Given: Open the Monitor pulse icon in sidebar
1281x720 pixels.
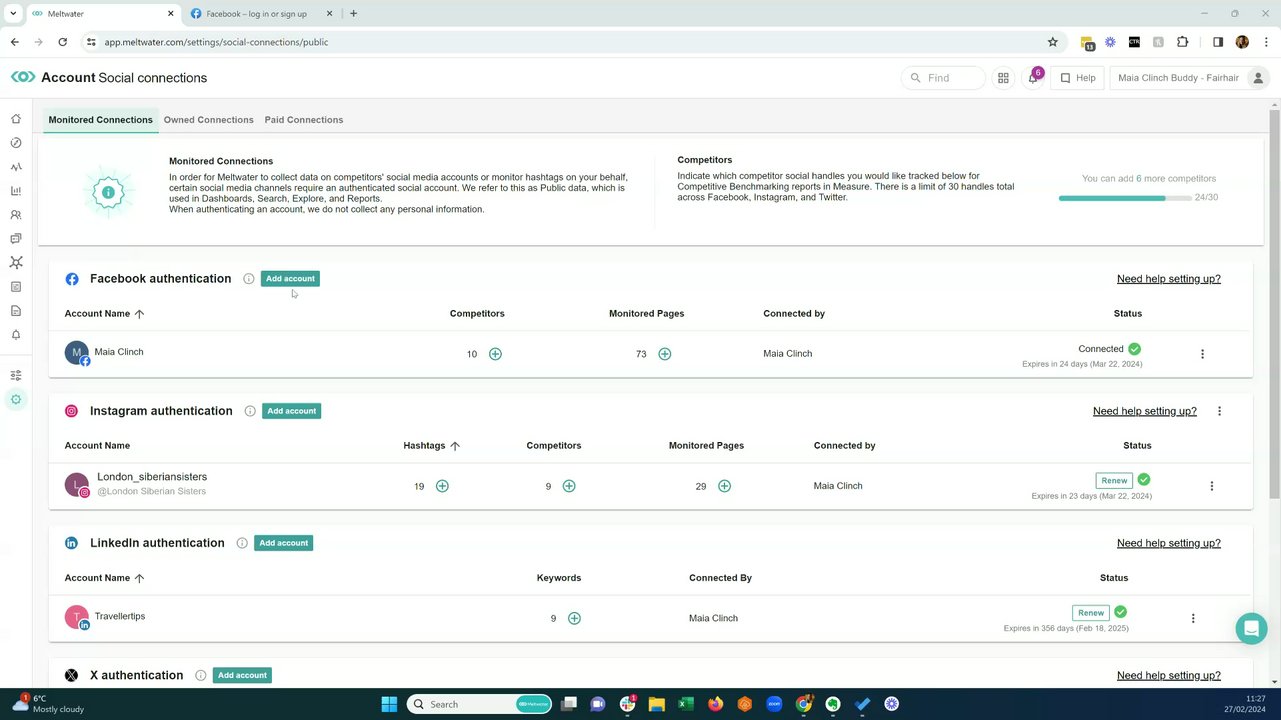Looking at the screenshot, I should click(x=16, y=167).
